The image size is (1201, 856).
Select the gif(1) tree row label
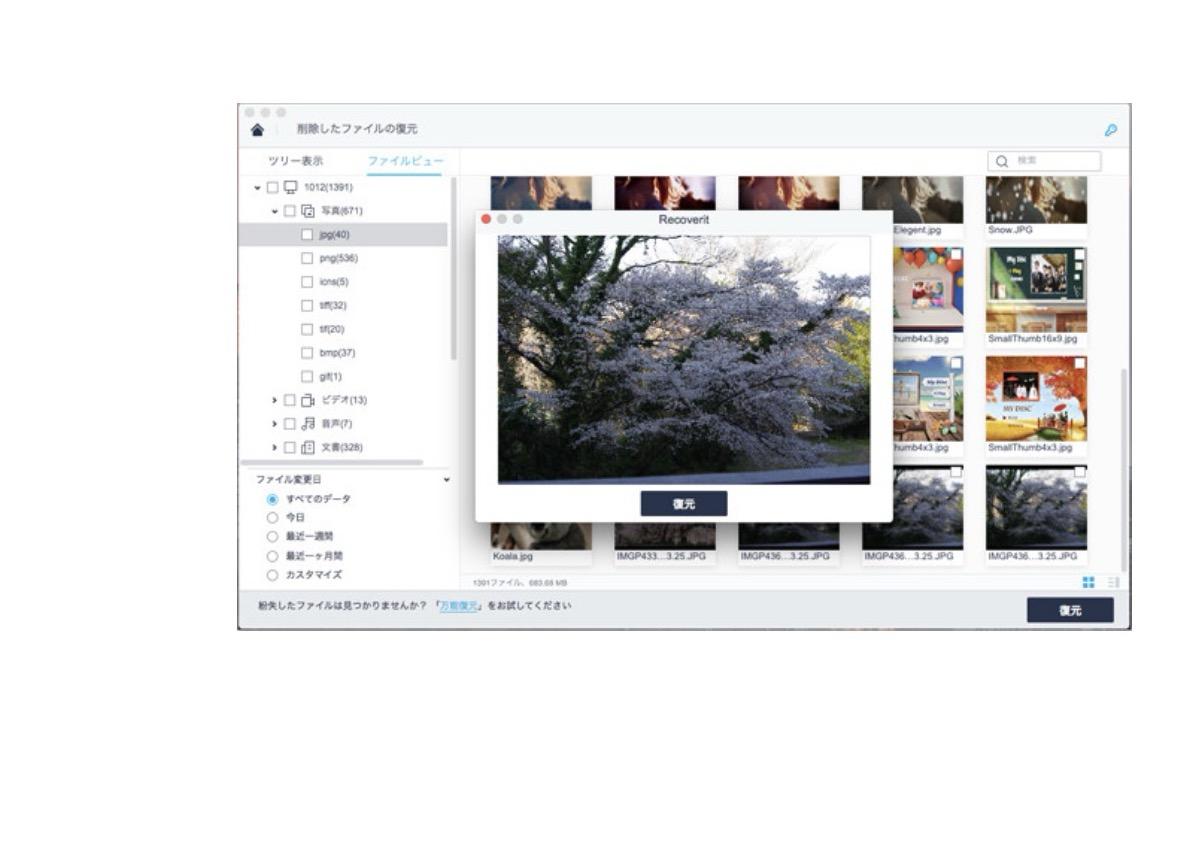point(330,376)
